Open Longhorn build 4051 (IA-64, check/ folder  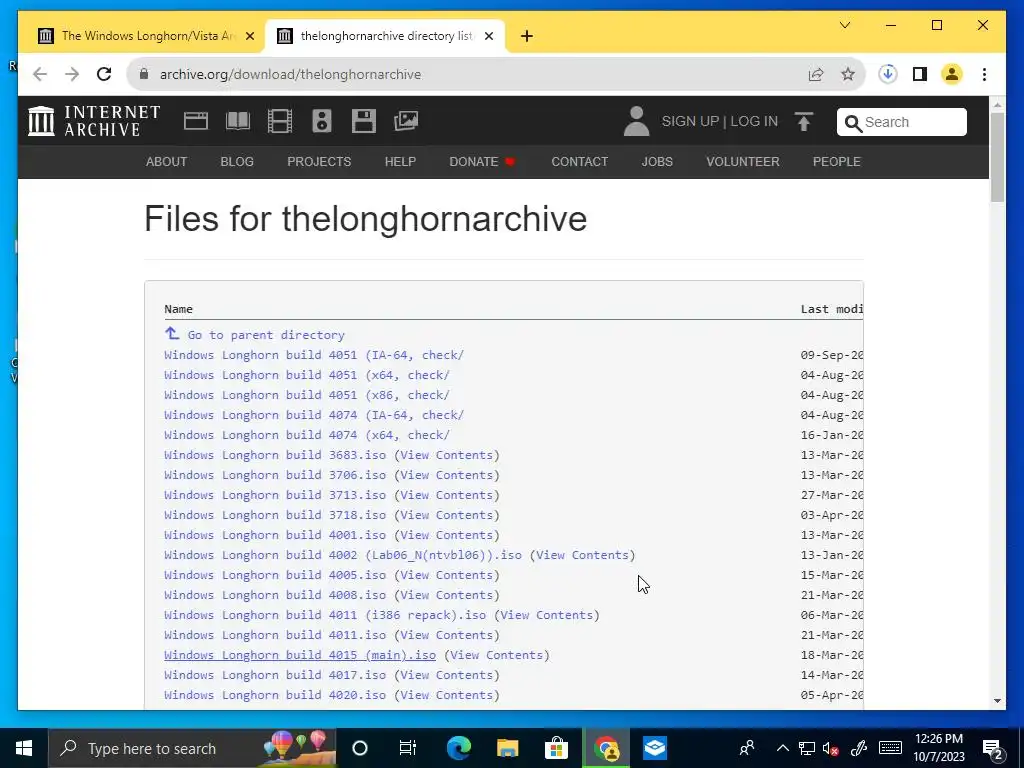pos(314,355)
